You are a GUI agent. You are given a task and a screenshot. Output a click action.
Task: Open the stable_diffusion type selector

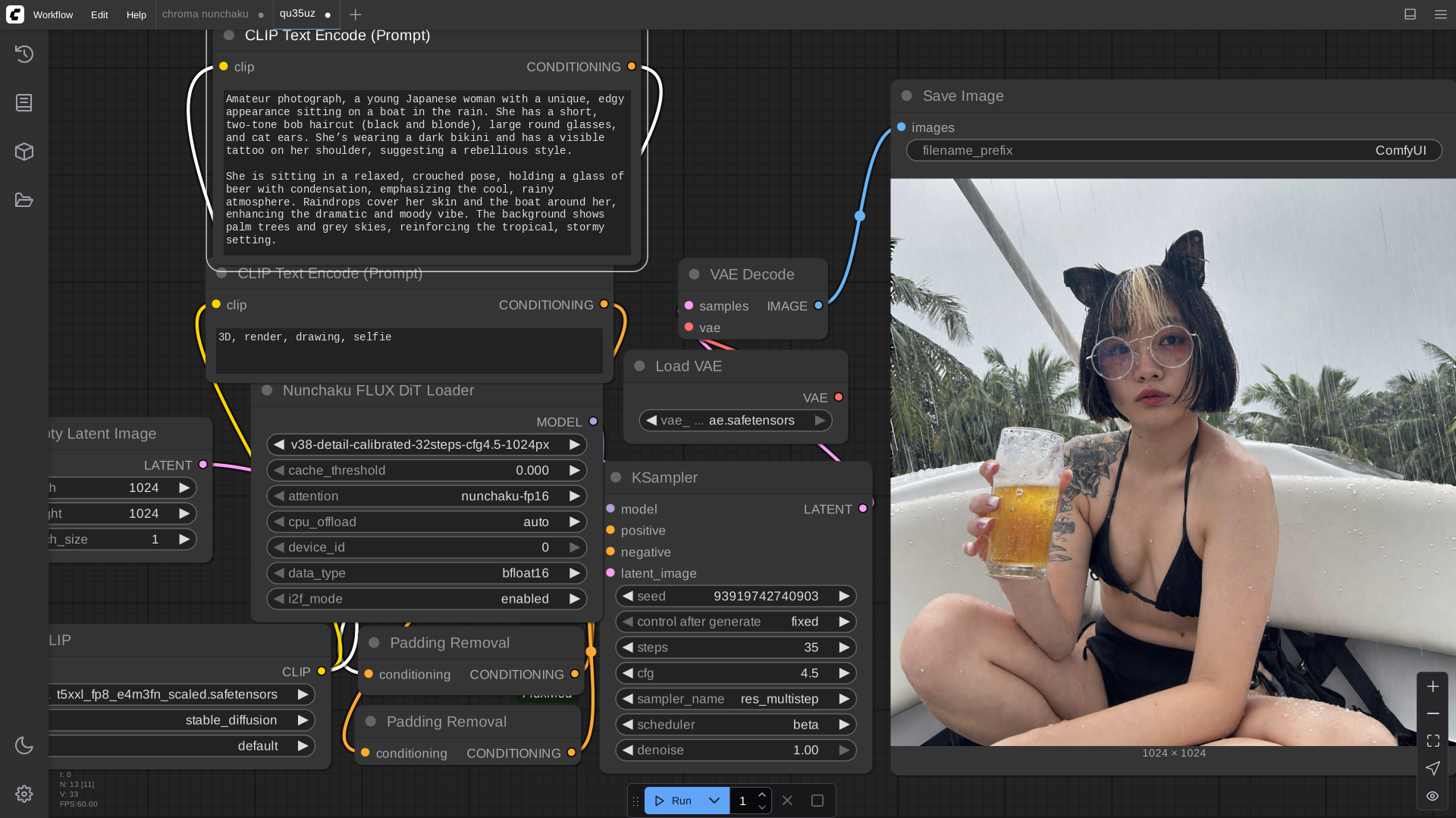coord(182,719)
